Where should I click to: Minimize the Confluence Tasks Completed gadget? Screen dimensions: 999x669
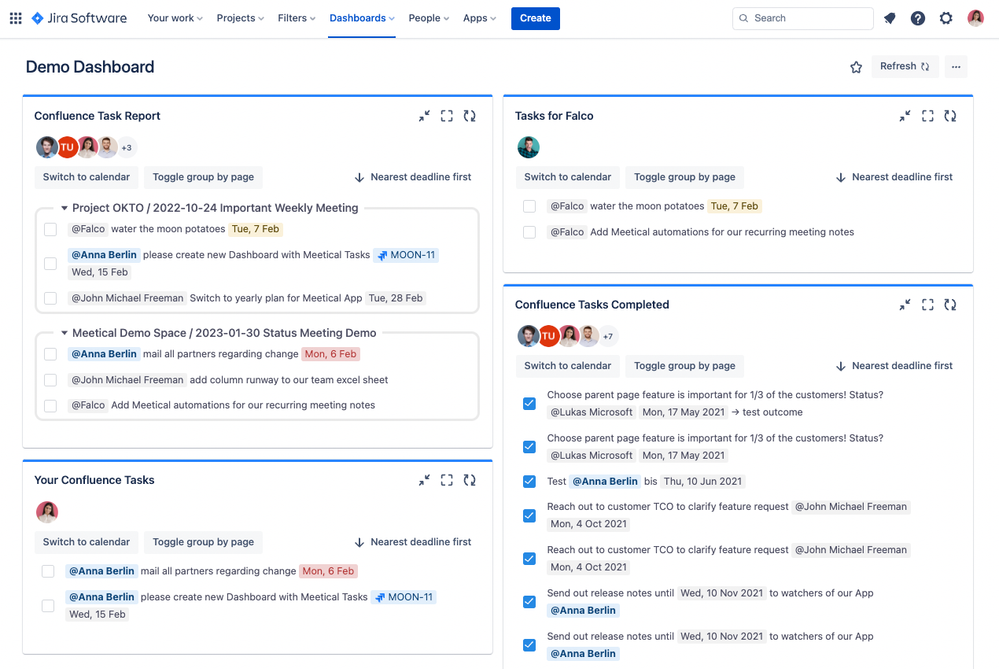(905, 305)
